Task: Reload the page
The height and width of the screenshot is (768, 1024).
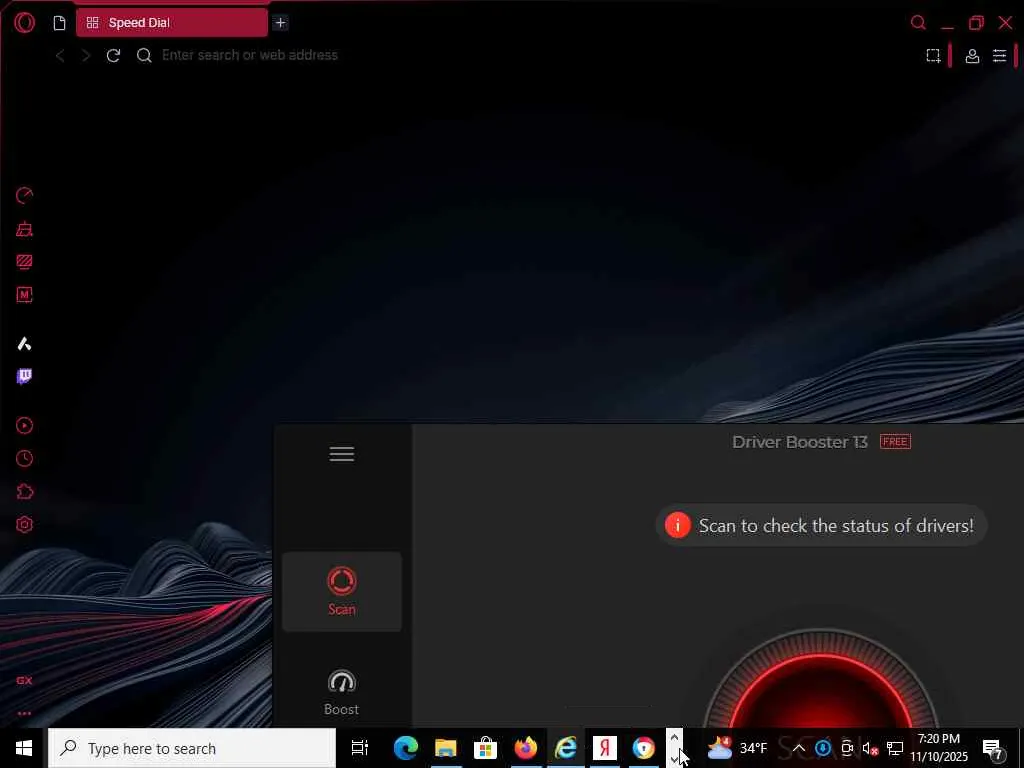Action: tap(113, 56)
